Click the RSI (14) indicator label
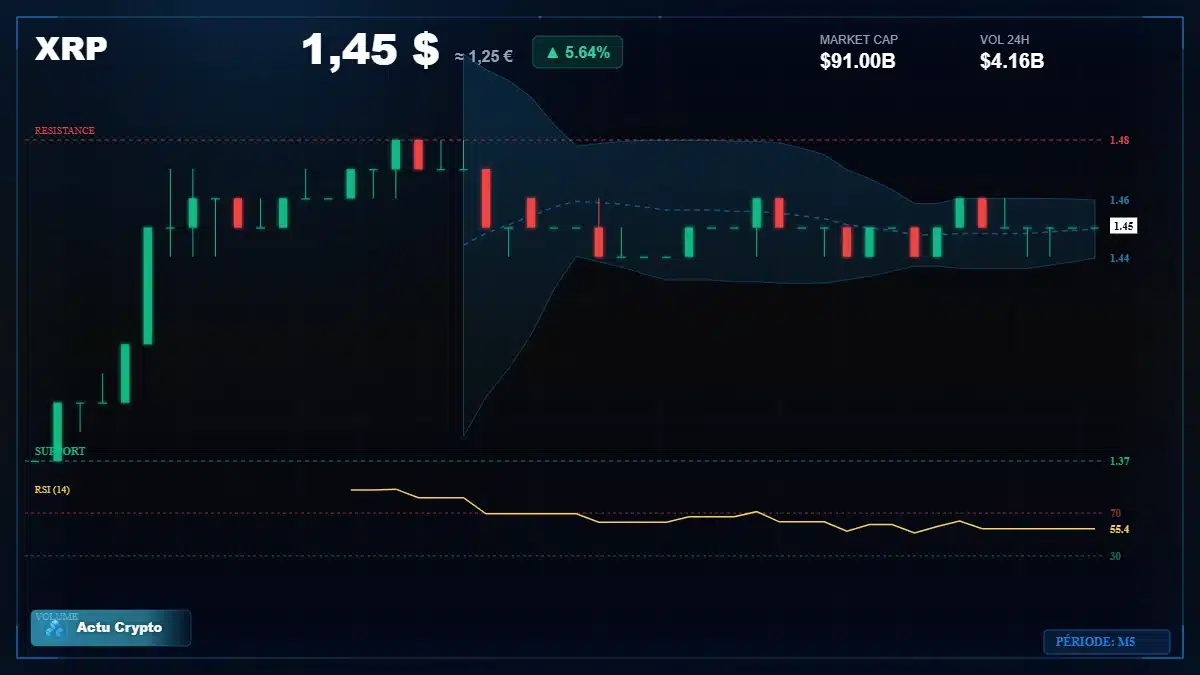The width and height of the screenshot is (1200, 675). [52, 489]
